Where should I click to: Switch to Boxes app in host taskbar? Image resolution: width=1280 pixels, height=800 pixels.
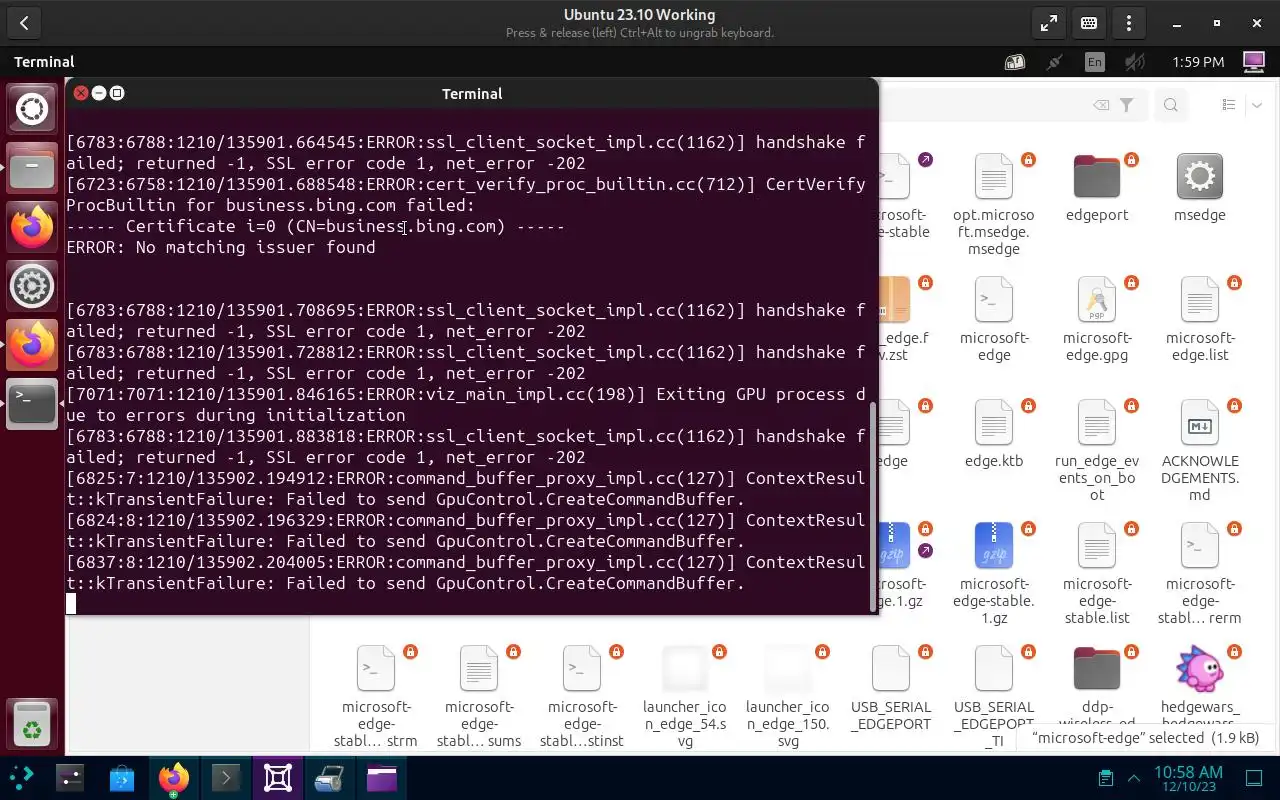click(278, 777)
